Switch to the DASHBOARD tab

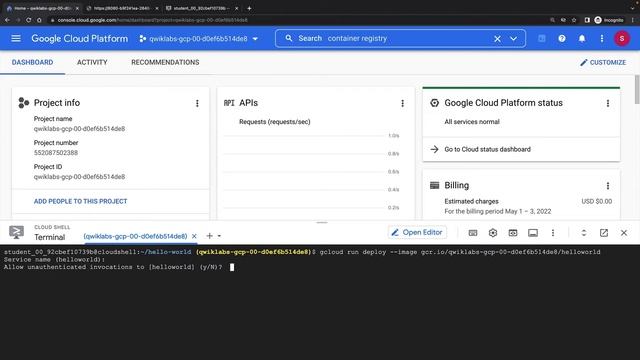tap(32, 62)
